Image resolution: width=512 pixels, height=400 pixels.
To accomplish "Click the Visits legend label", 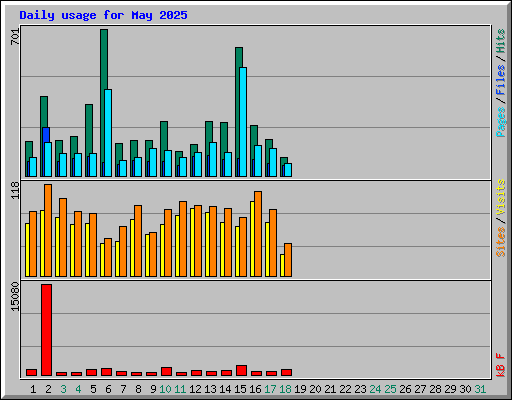I will pos(500,197).
